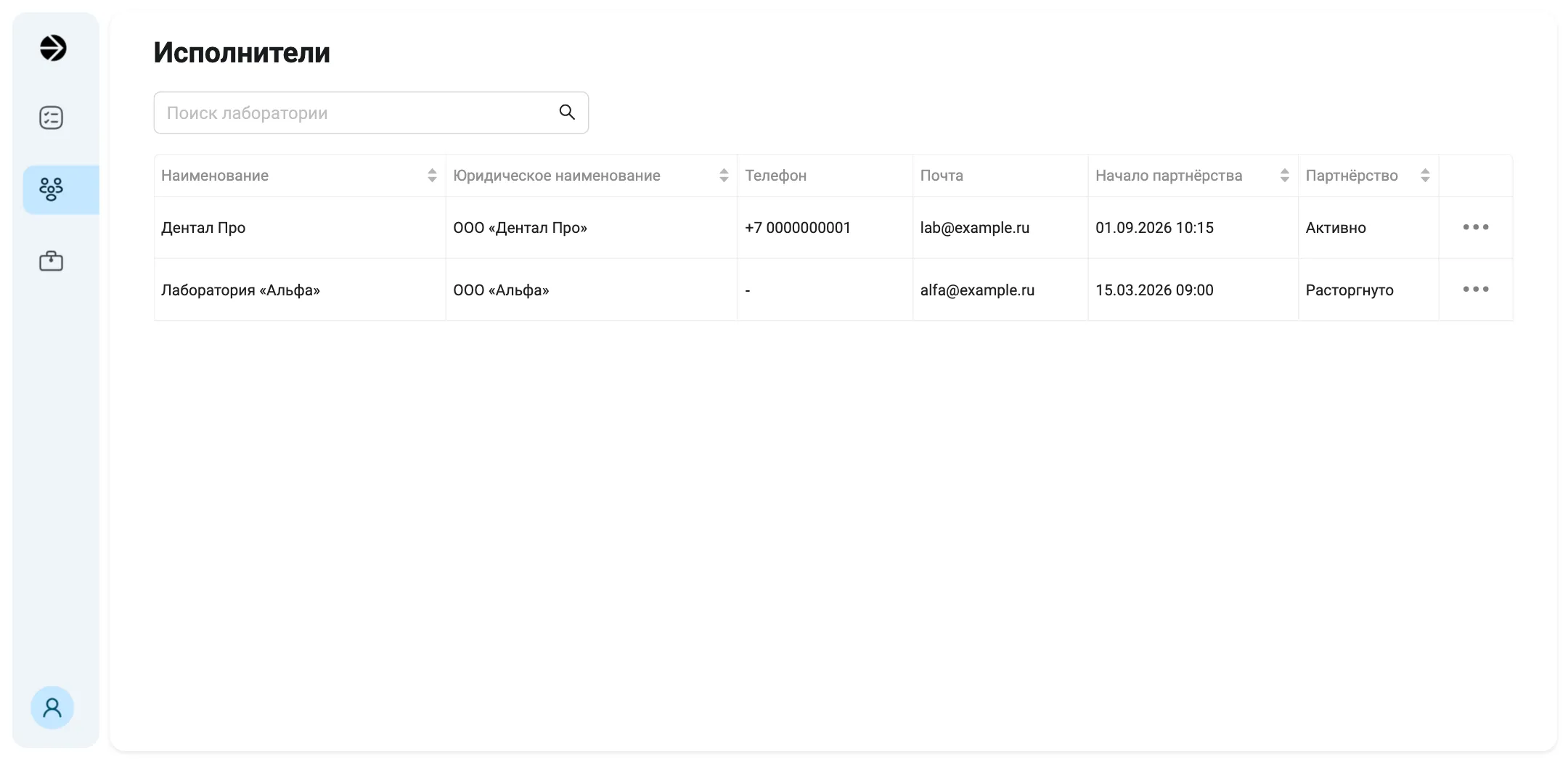This screenshot has height=762, width=1568.
Task: Click the Расторгнуто status cell
Action: [x=1368, y=290]
